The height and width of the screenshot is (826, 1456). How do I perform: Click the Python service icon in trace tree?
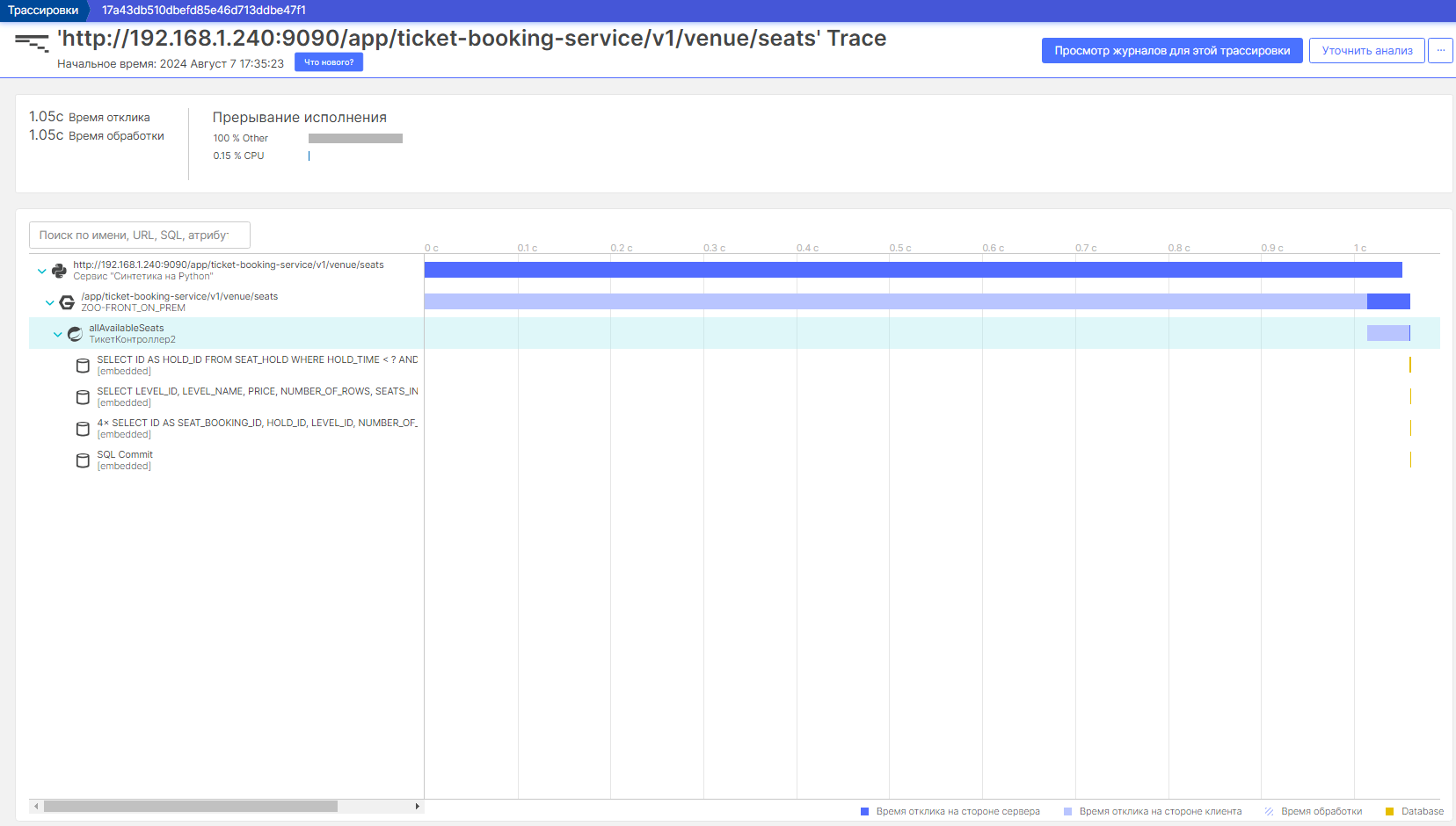pyautogui.click(x=59, y=271)
